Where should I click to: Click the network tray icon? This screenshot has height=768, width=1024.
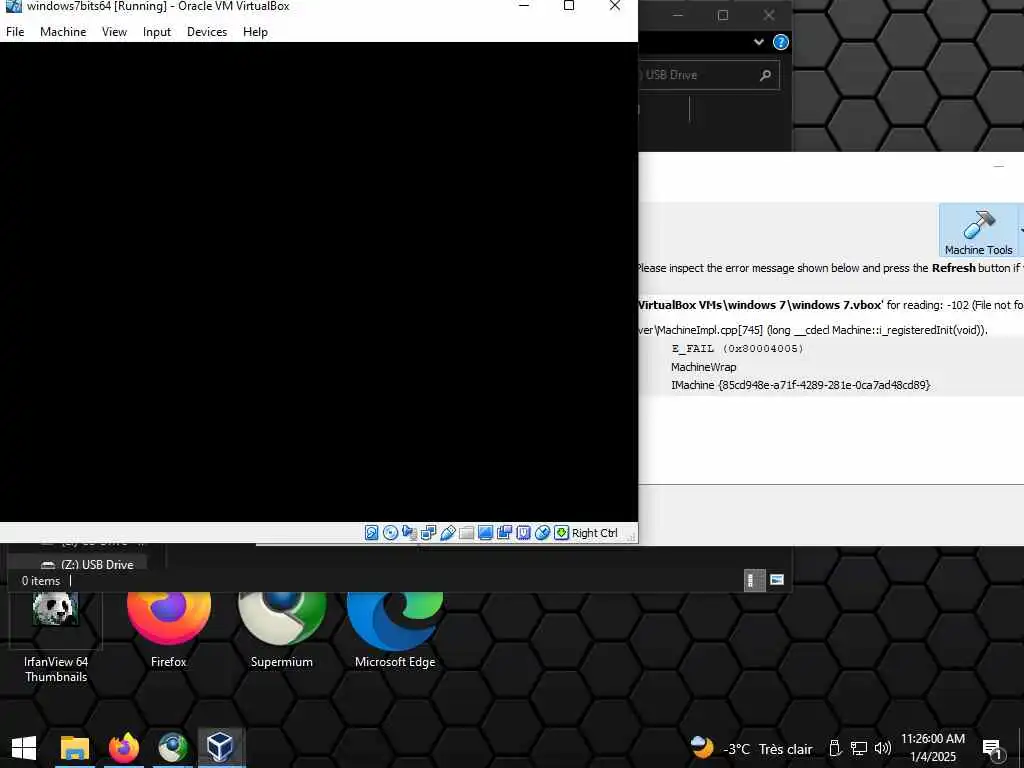pyautogui.click(x=859, y=748)
